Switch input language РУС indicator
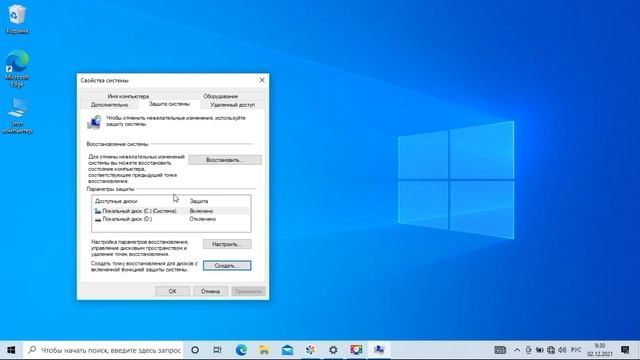 click(x=576, y=350)
